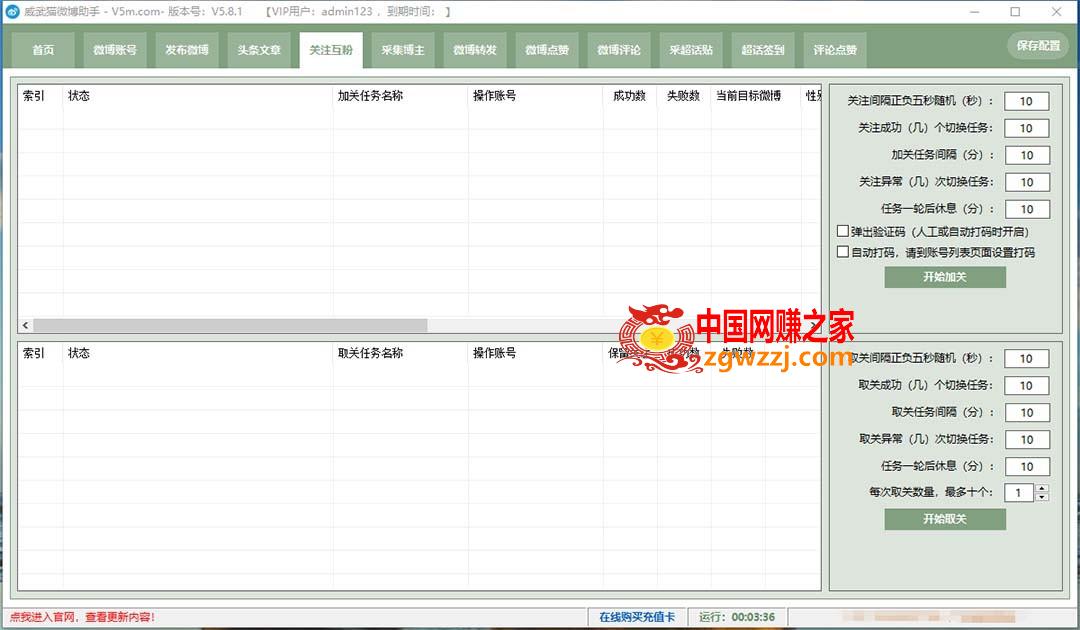Click the 运行 00:03:36 timer in status bar

coord(737,617)
